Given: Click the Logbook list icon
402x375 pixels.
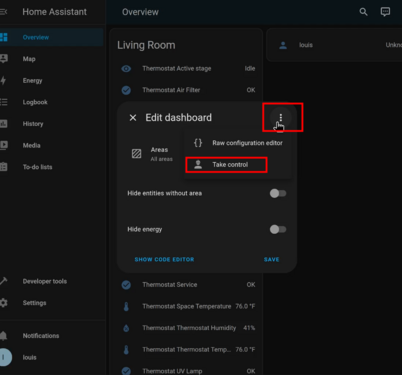Looking at the screenshot, I should [x=4, y=102].
